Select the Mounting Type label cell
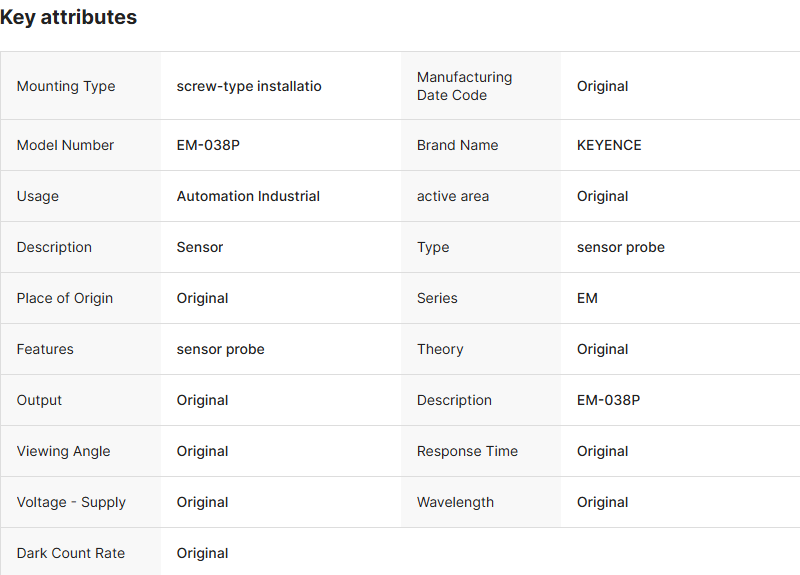The image size is (800, 575). [66, 86]
